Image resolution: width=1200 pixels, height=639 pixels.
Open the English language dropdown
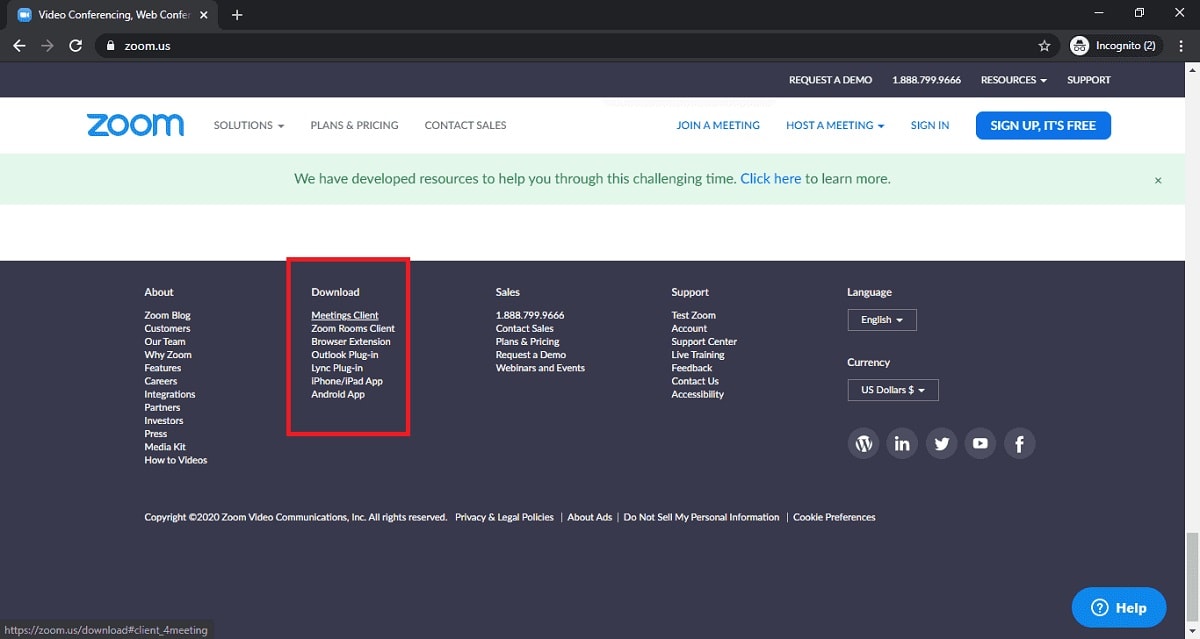click(882, 320)
